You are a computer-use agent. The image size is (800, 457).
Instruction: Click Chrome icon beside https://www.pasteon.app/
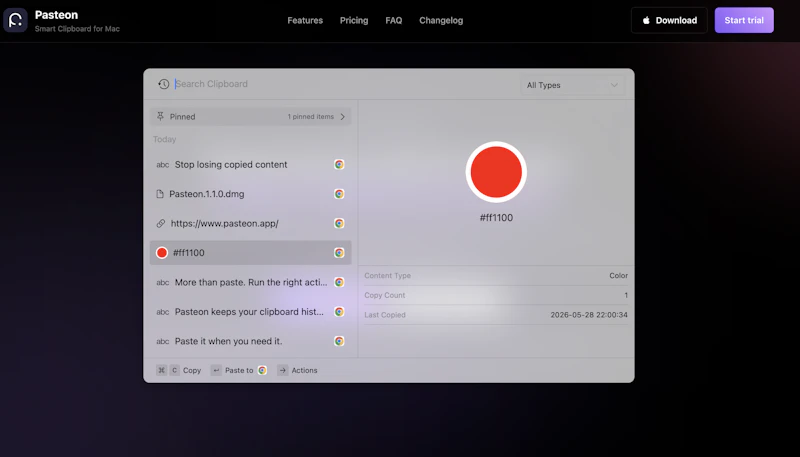point(339,223)
